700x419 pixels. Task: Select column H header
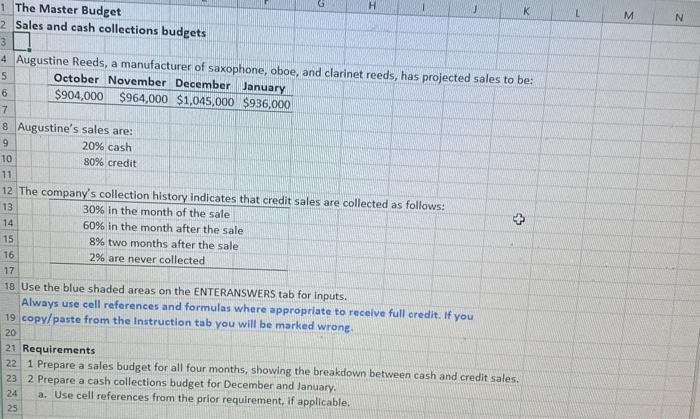click(x=372, y=5)
